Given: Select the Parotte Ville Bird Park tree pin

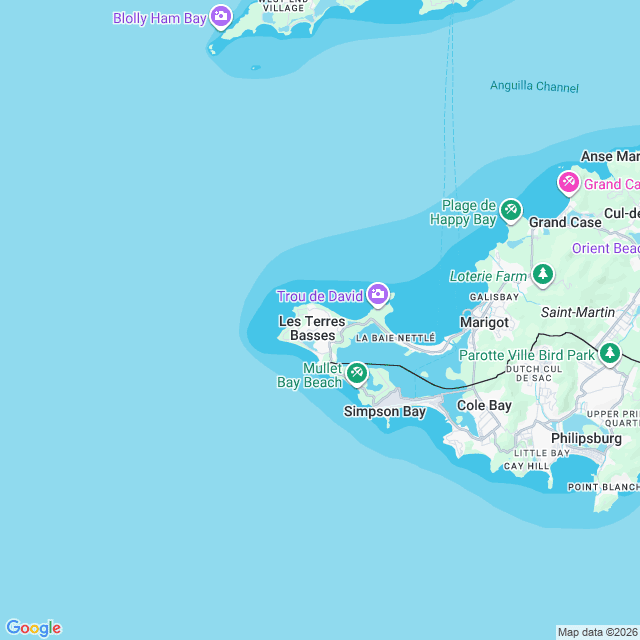Looking at the screenshot, I should 610,353.
